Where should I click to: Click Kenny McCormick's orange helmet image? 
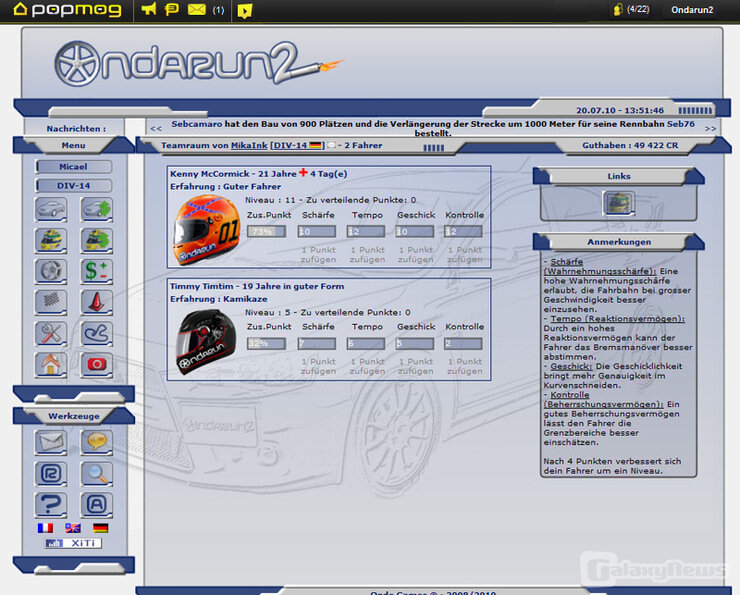[207, 230]
